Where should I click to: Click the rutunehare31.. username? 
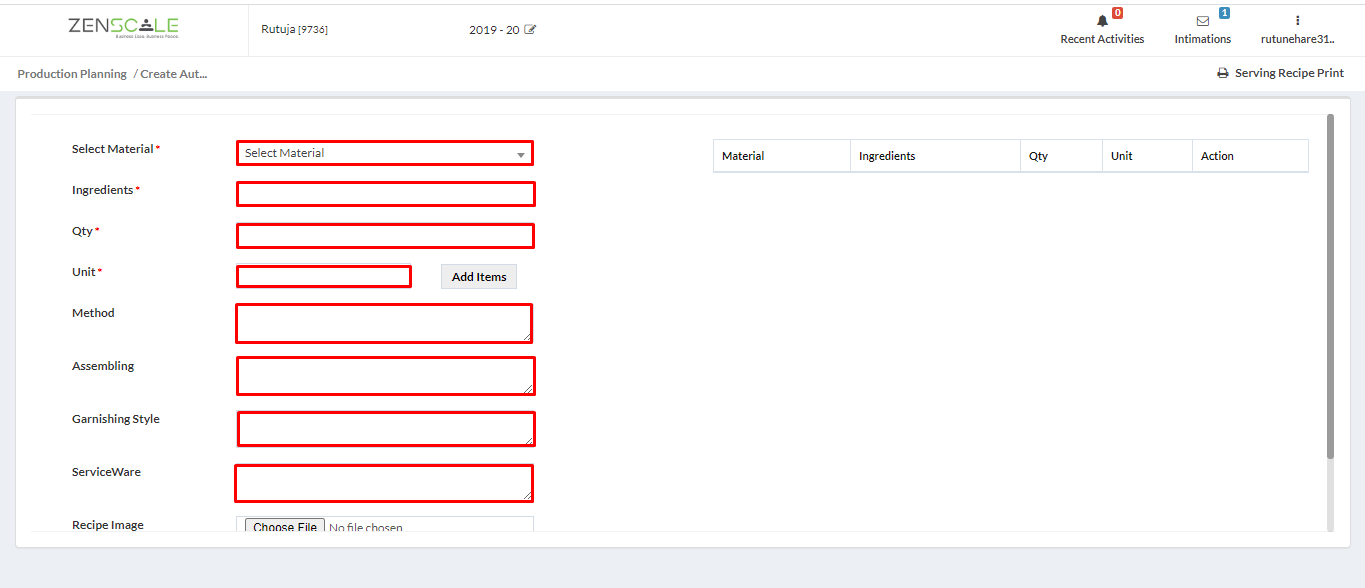coord(1298,39)
